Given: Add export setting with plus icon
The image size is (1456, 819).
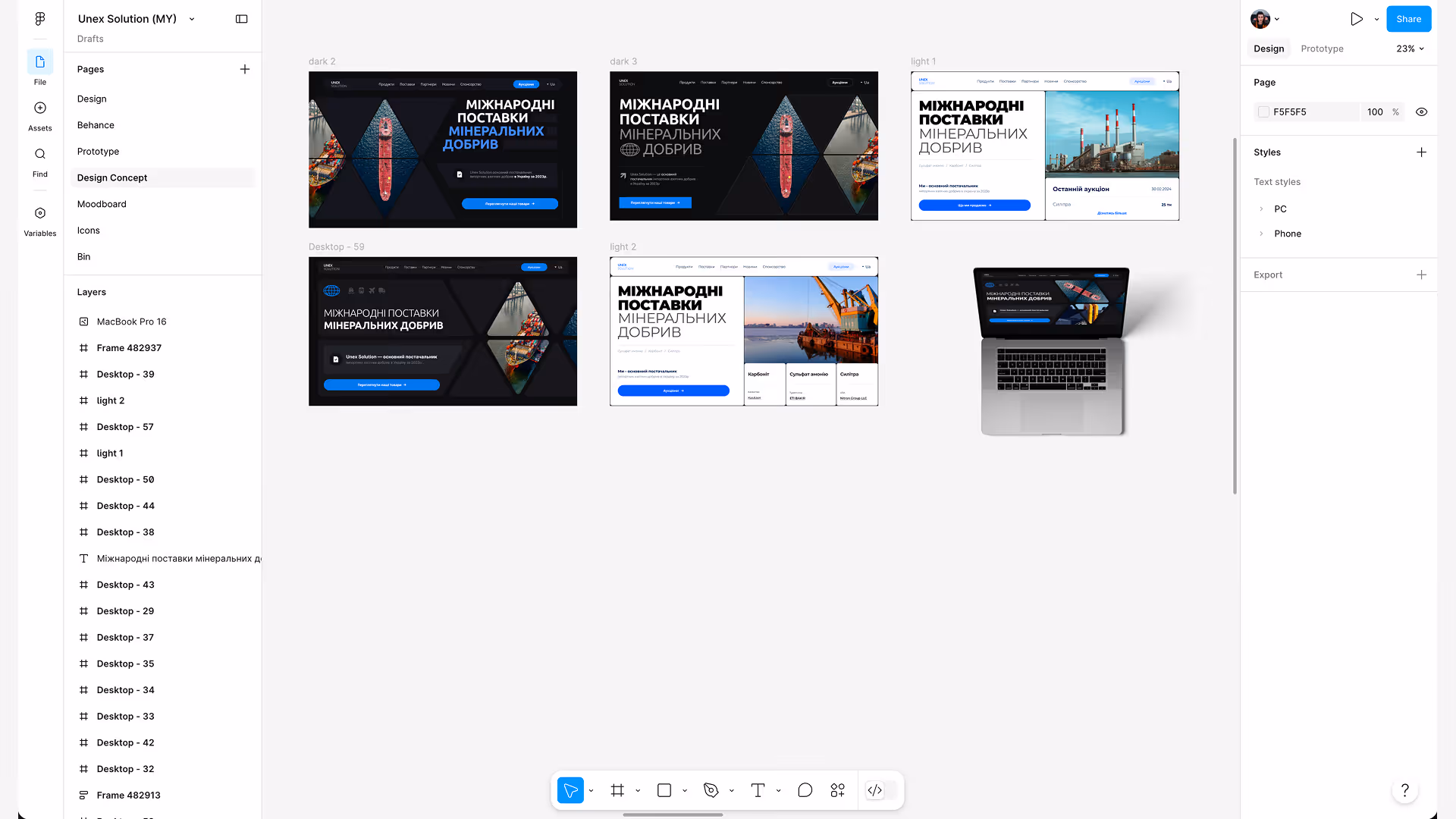Looking at the screenshot, I should point(1422,275).
